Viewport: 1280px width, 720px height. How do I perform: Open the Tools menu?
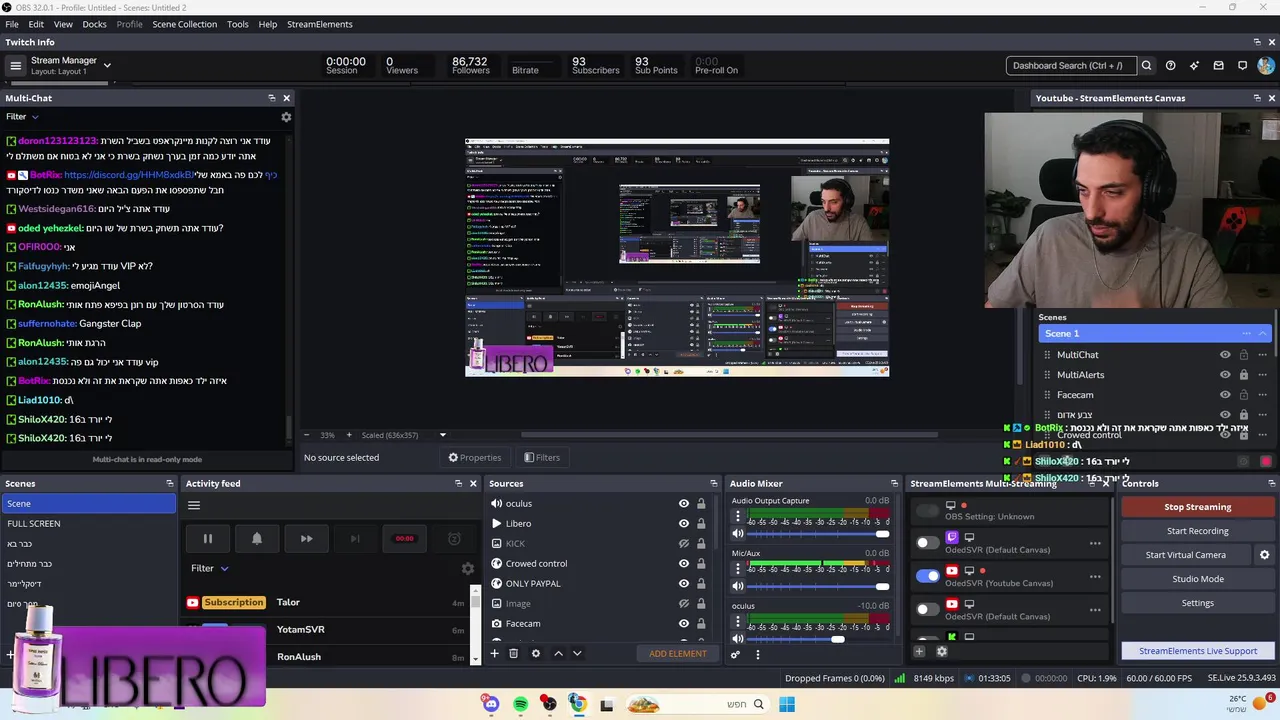(x=238, y=24)
